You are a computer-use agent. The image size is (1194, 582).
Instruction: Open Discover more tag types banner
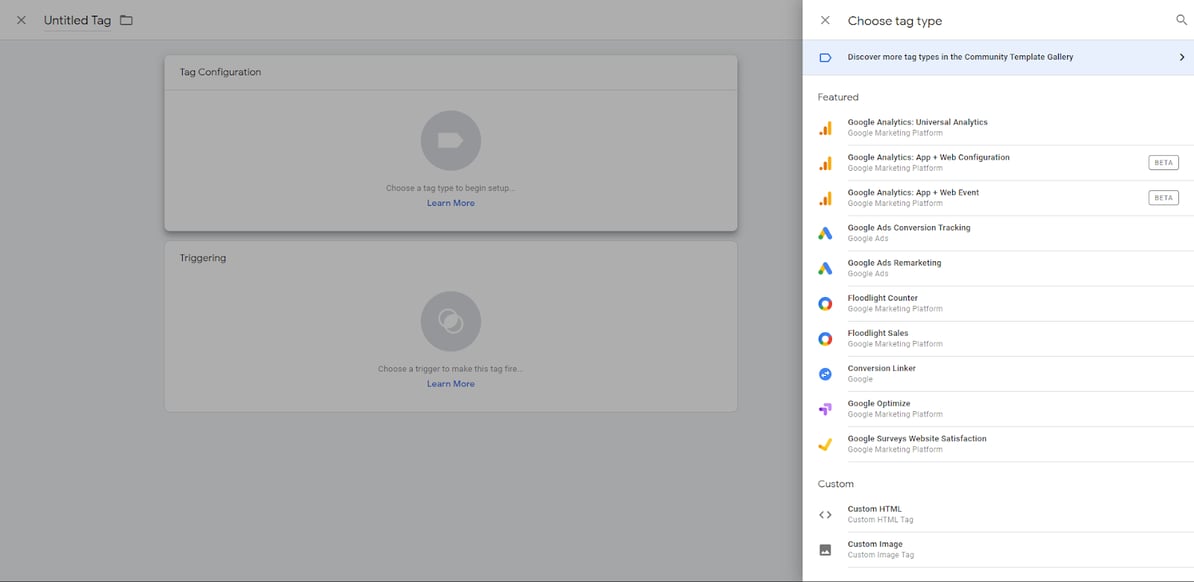960,58
